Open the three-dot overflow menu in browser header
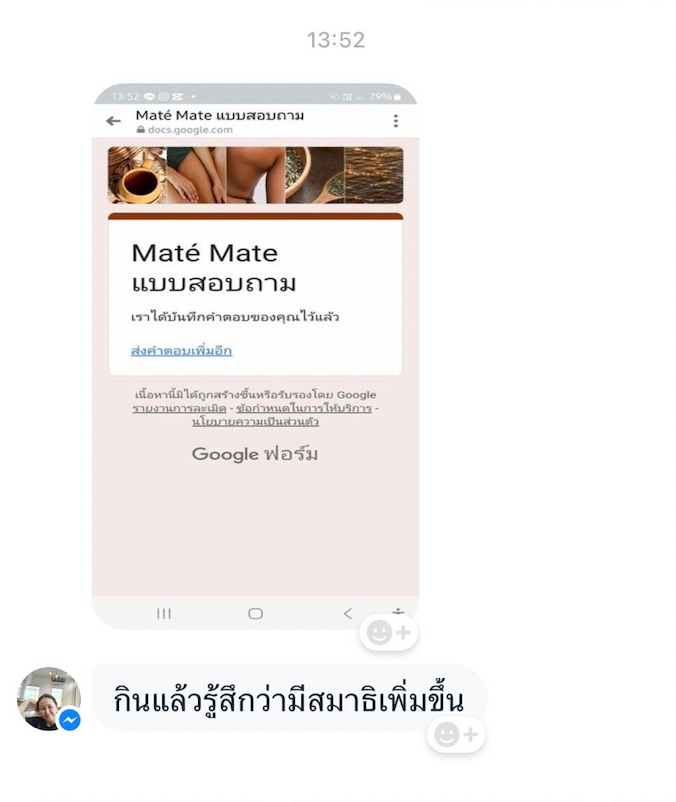 395,121
